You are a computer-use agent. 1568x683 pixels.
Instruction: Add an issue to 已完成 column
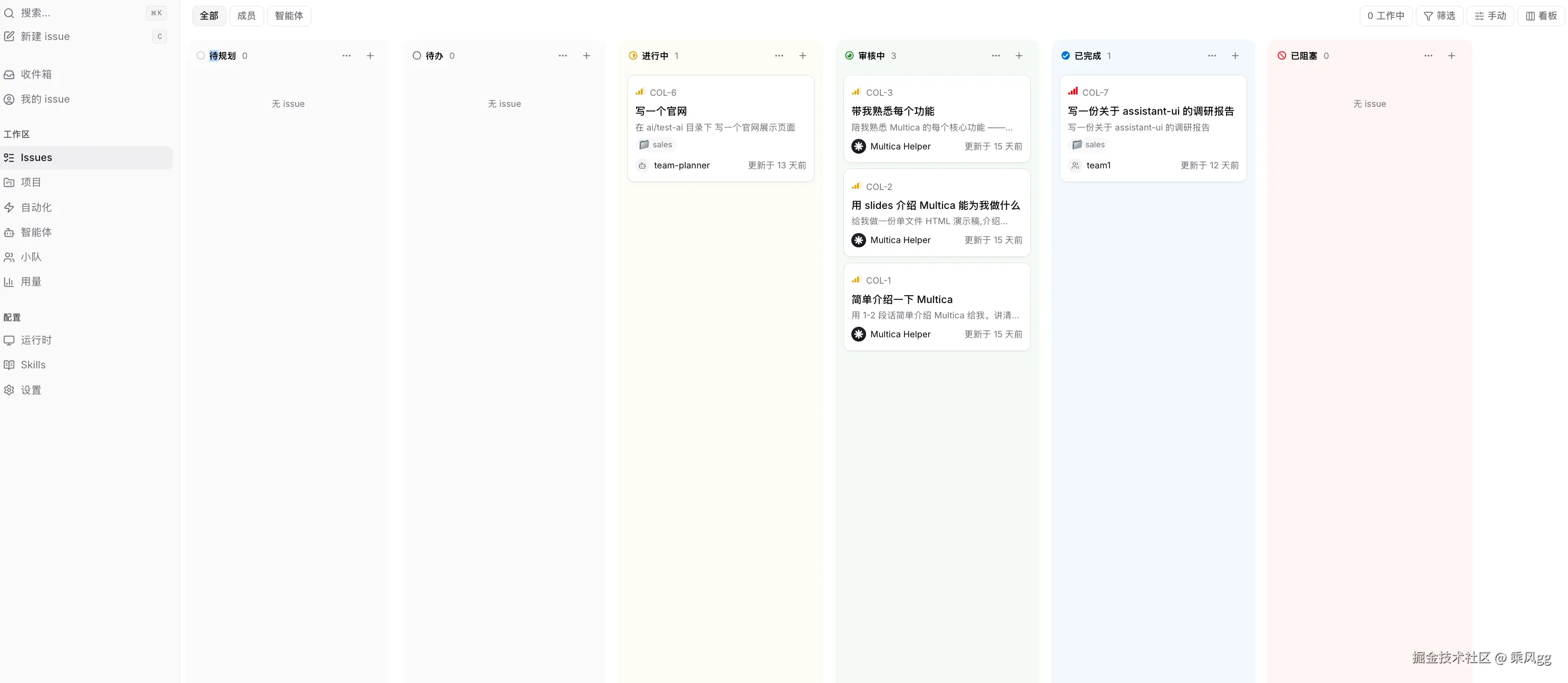coord(1235,56)
